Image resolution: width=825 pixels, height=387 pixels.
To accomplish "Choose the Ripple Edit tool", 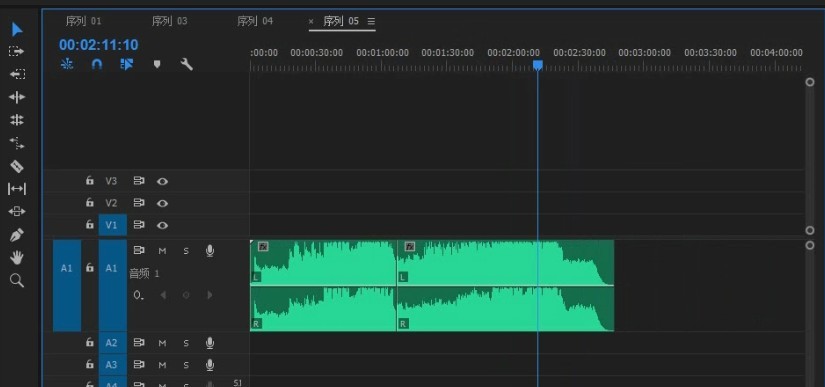I will click(17, 97).
